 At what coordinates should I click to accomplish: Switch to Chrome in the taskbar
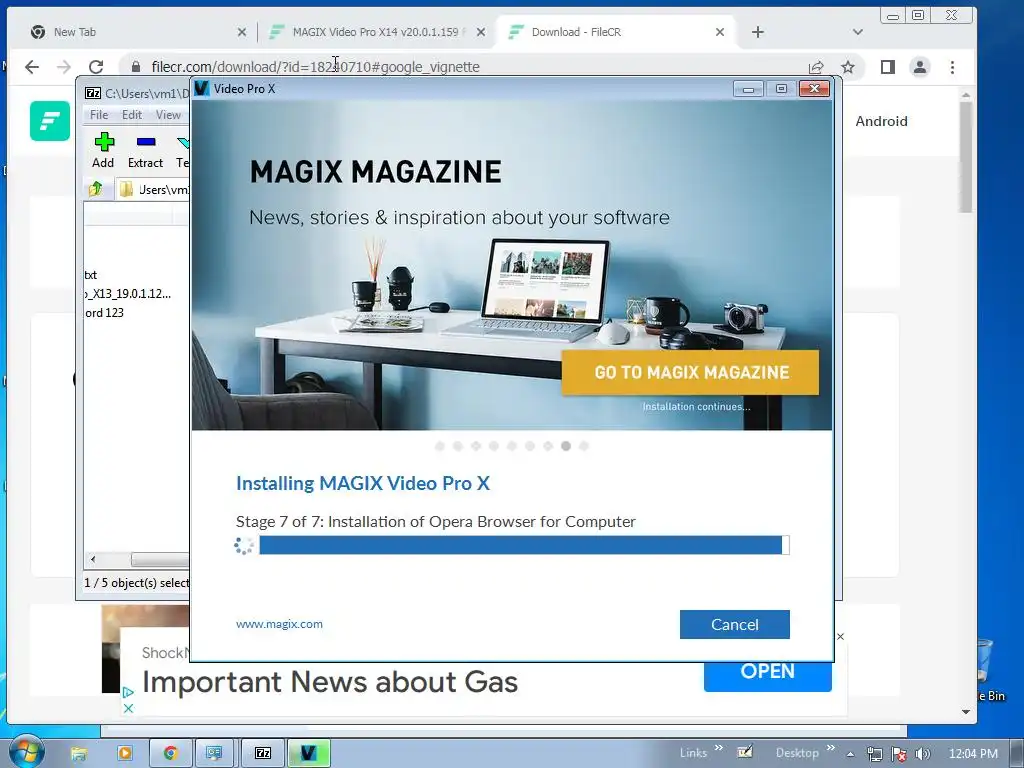pos(170,753)
